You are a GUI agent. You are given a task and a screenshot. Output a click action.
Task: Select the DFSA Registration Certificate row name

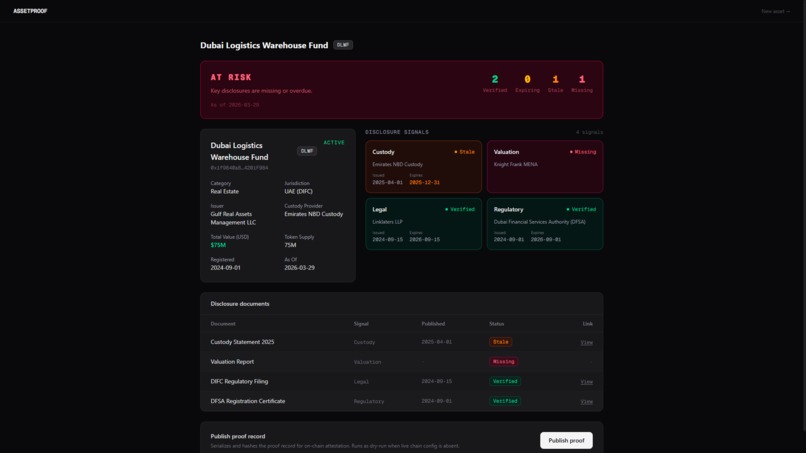tap(247, 401)
